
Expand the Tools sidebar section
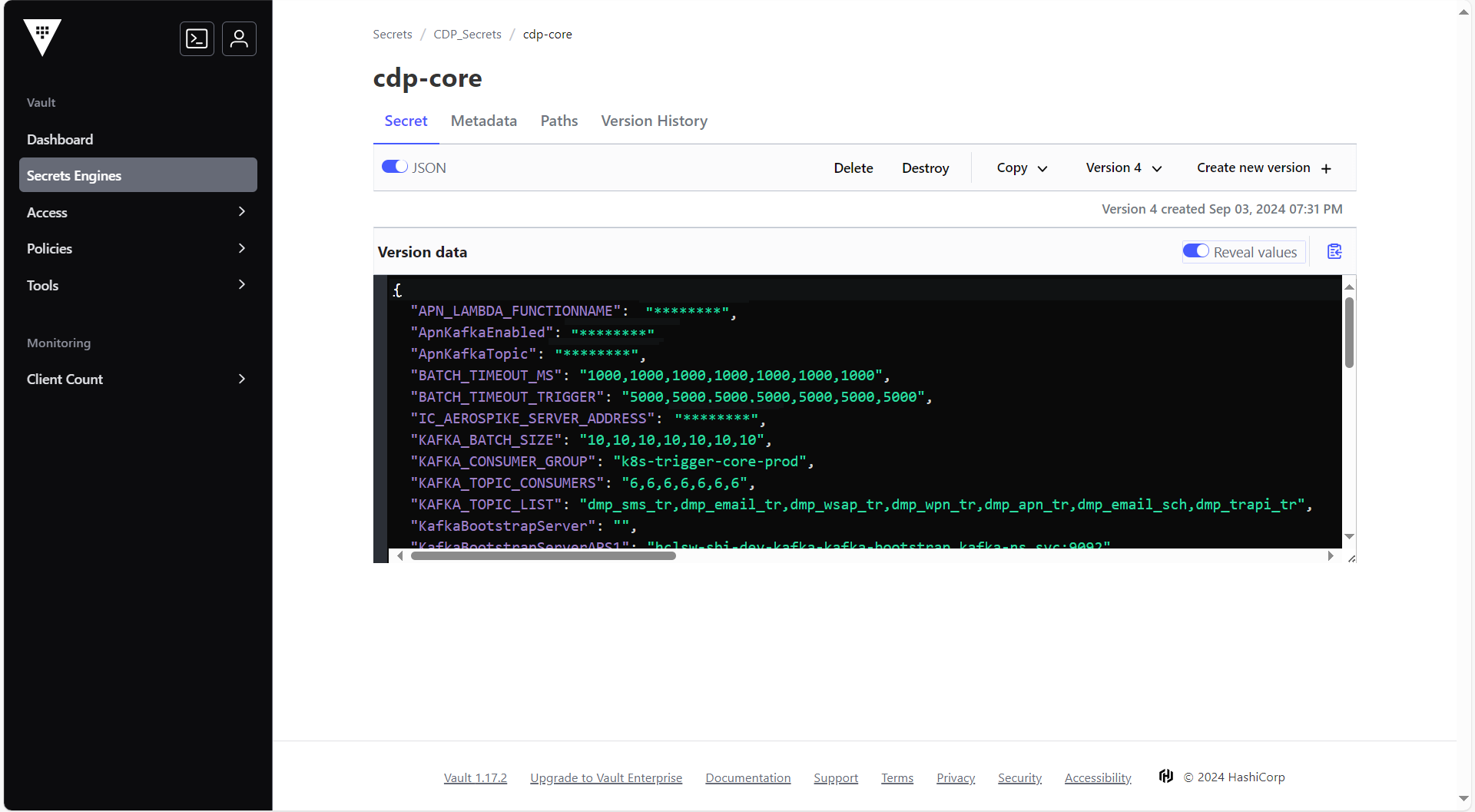click(x=138, y=285)
